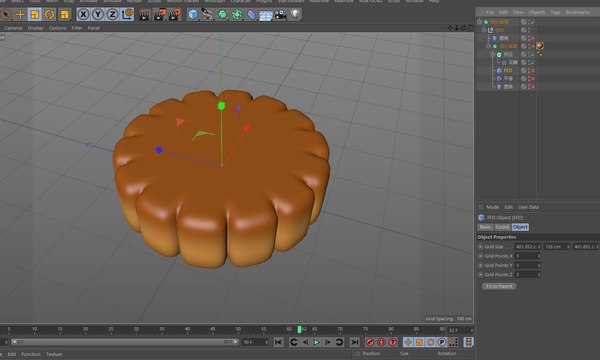The width and height of the screenshot is (600, 360).
Task: Open Object Manager Bookmarks menu
Action: point(577,12)
